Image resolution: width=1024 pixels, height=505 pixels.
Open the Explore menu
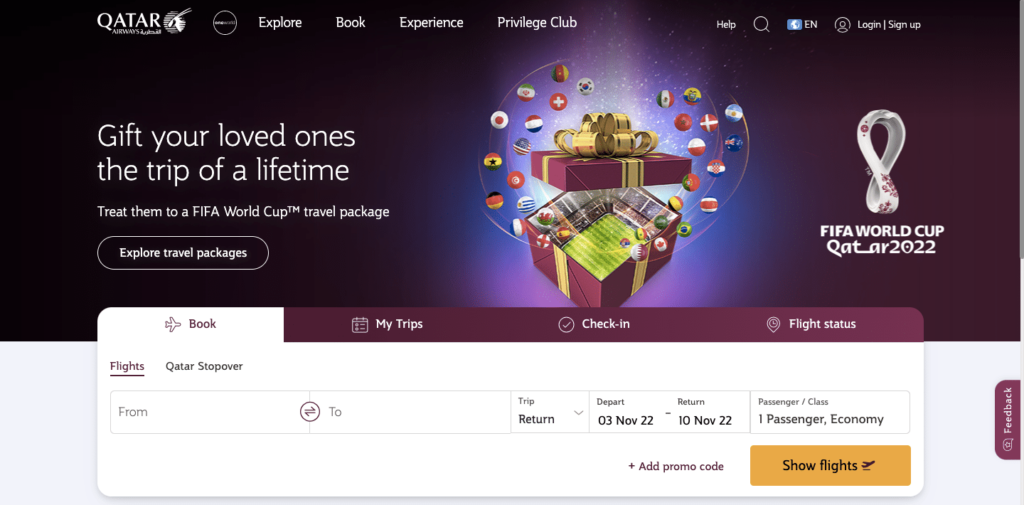(x=280, y=23)
